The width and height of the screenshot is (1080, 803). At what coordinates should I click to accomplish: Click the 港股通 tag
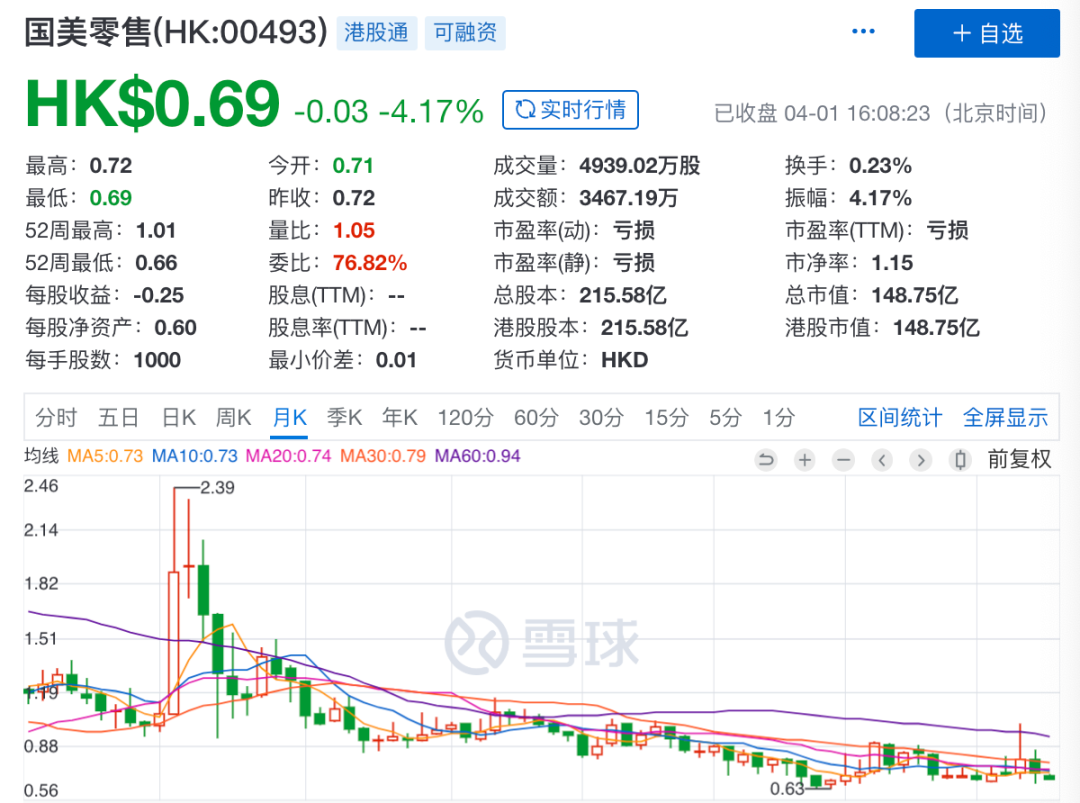(x=377, y=32)
